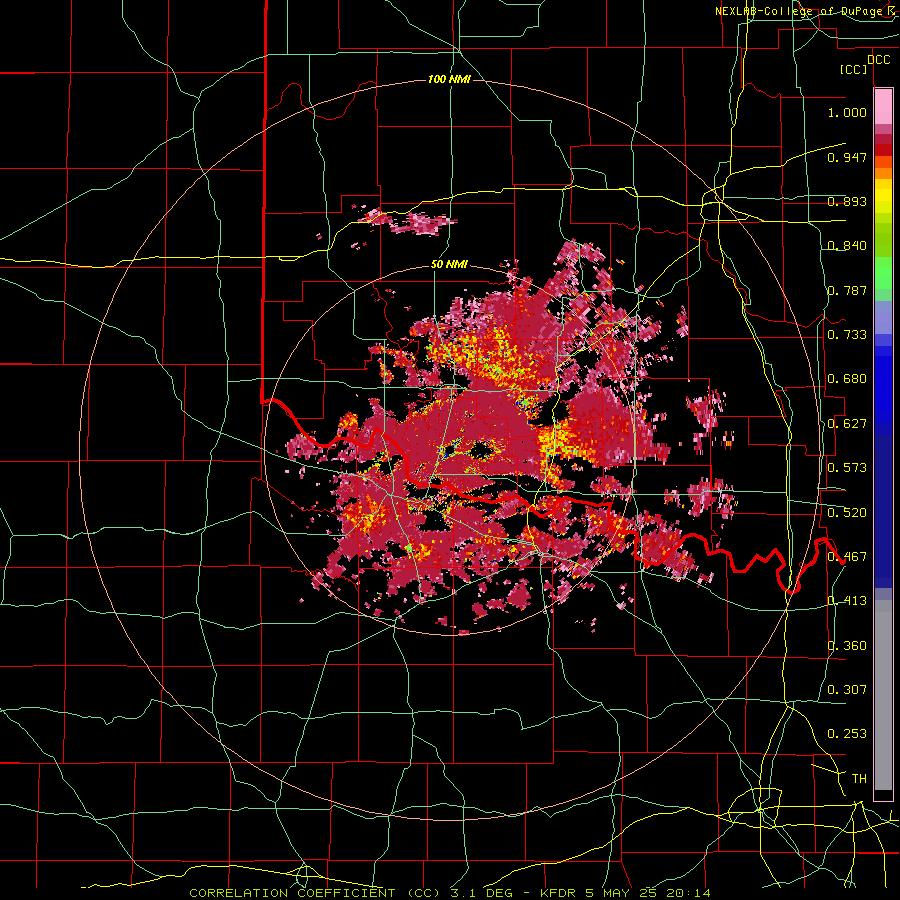Screen dimensions: 900x900
Task: Click the 0.787 scale value
Action: click(x=847, y=290)
